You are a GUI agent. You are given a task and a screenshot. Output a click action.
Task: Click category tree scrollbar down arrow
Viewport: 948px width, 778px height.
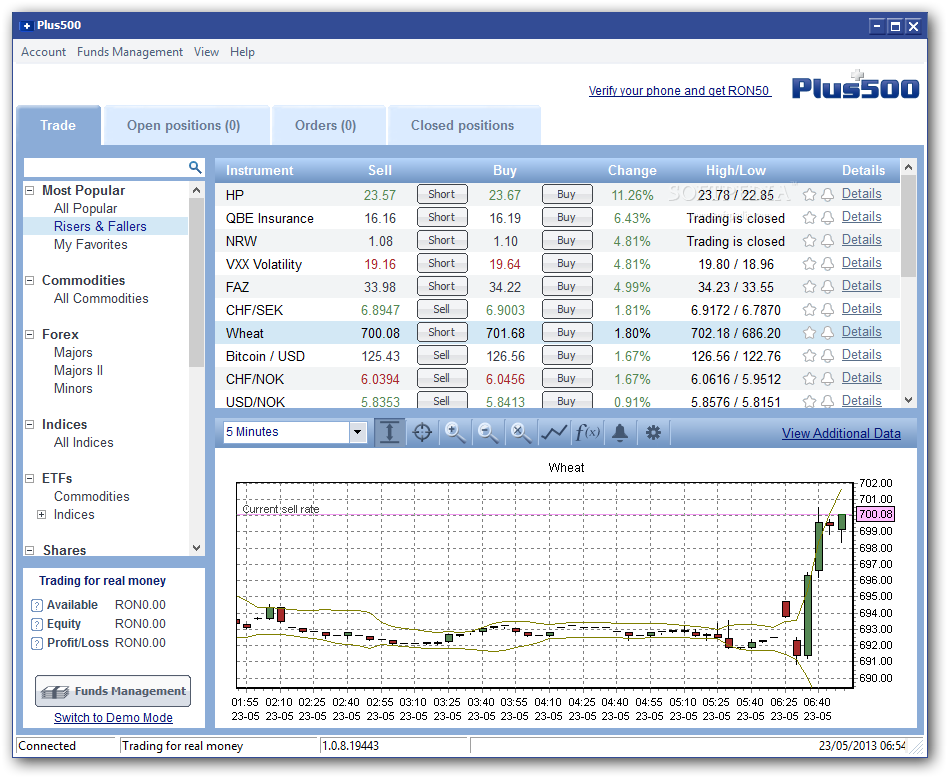[x=196, y=548]
